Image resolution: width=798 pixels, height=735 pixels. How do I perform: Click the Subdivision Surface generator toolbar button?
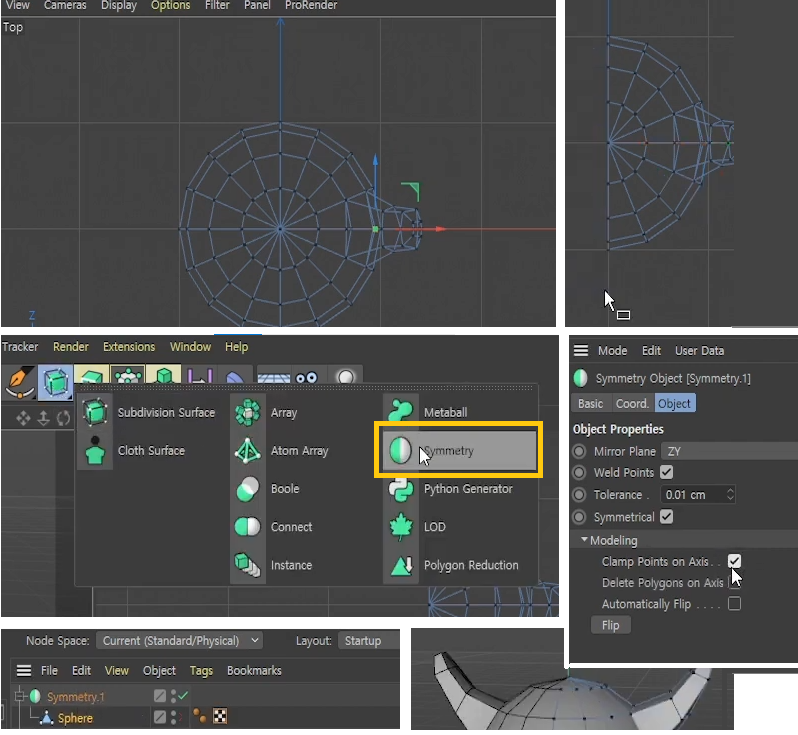55,382
